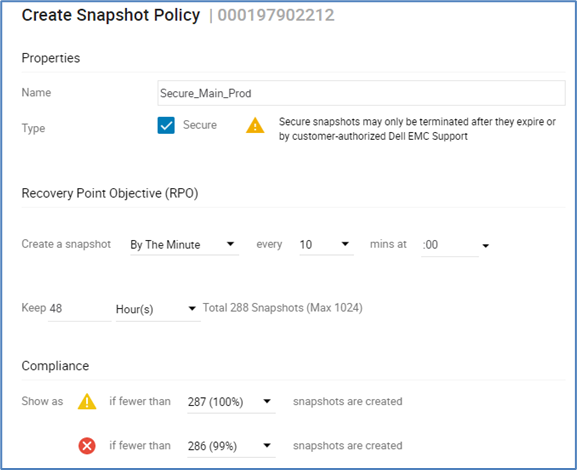Image resolution: width=577 pixels, height=470 pixels.
Task: Click the Secure label text
Action: pos(200,125)
